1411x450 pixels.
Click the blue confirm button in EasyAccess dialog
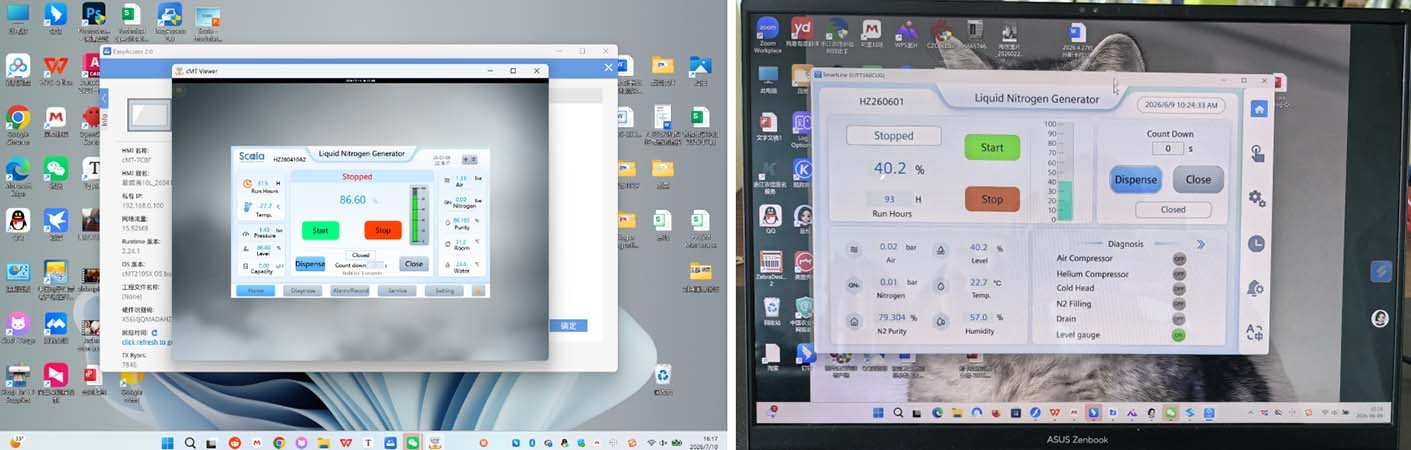[568, 325]
